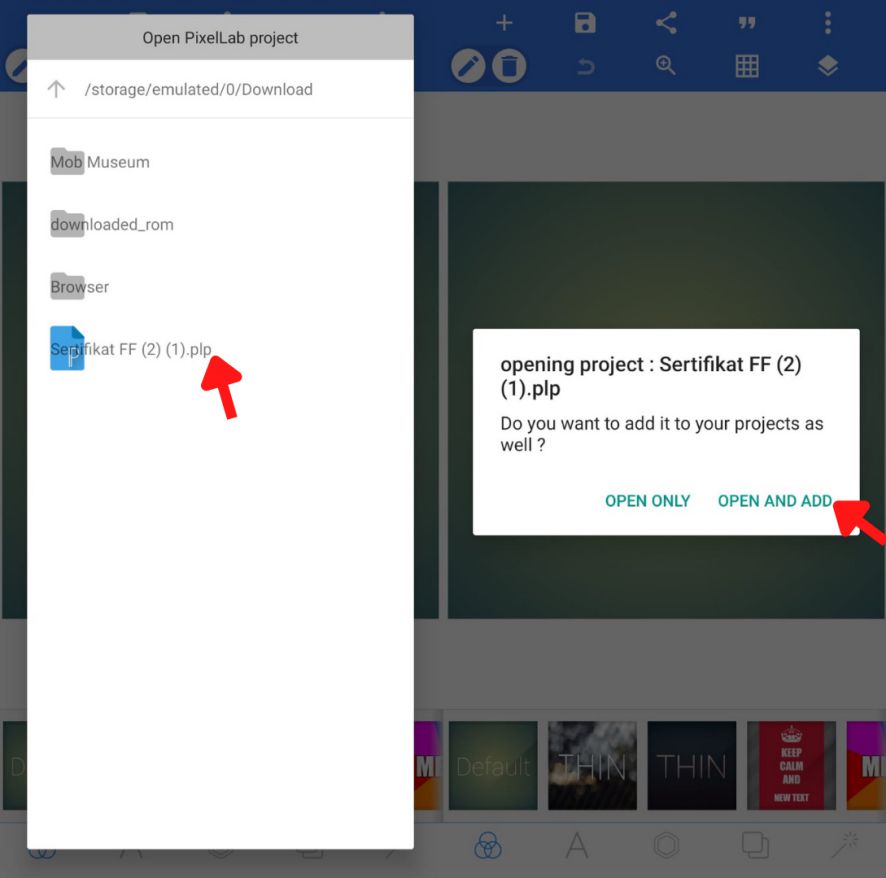Go up a folder using the up arrow
886x878 pixels.
(56, 89)
